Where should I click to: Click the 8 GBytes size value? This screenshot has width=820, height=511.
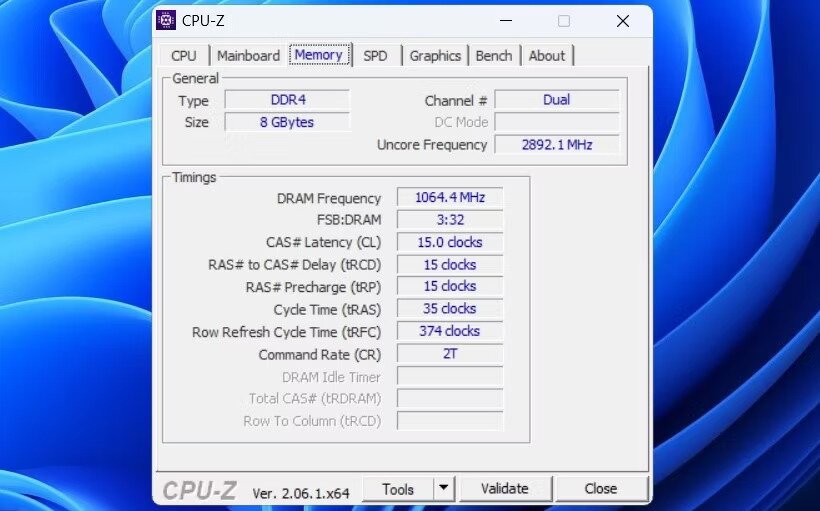pos(288,122)
